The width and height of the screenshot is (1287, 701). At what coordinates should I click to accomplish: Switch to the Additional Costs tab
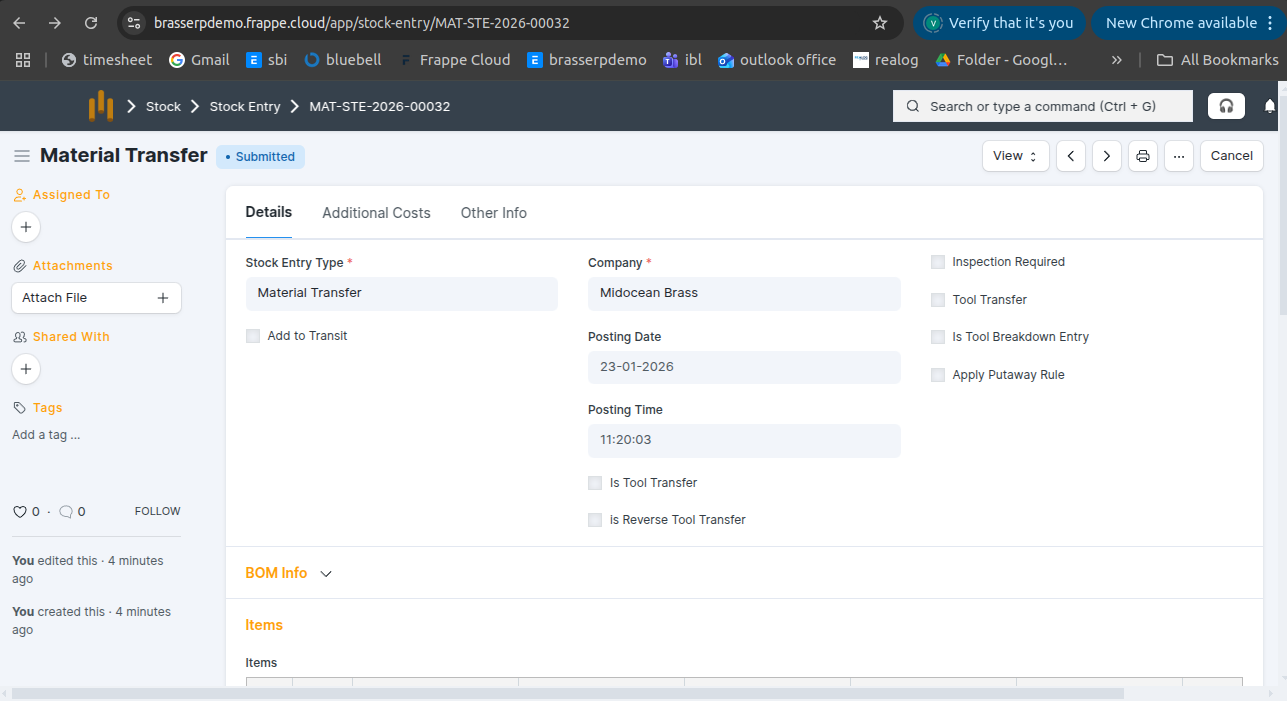(376, 213)
